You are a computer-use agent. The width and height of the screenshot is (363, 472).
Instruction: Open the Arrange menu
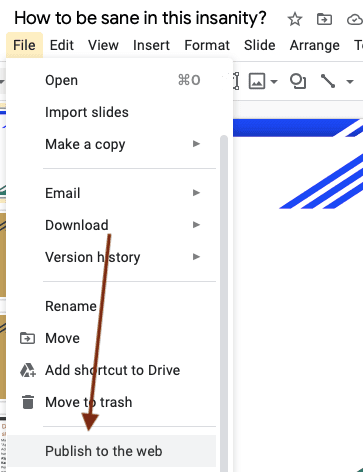(x=315, y=45)
